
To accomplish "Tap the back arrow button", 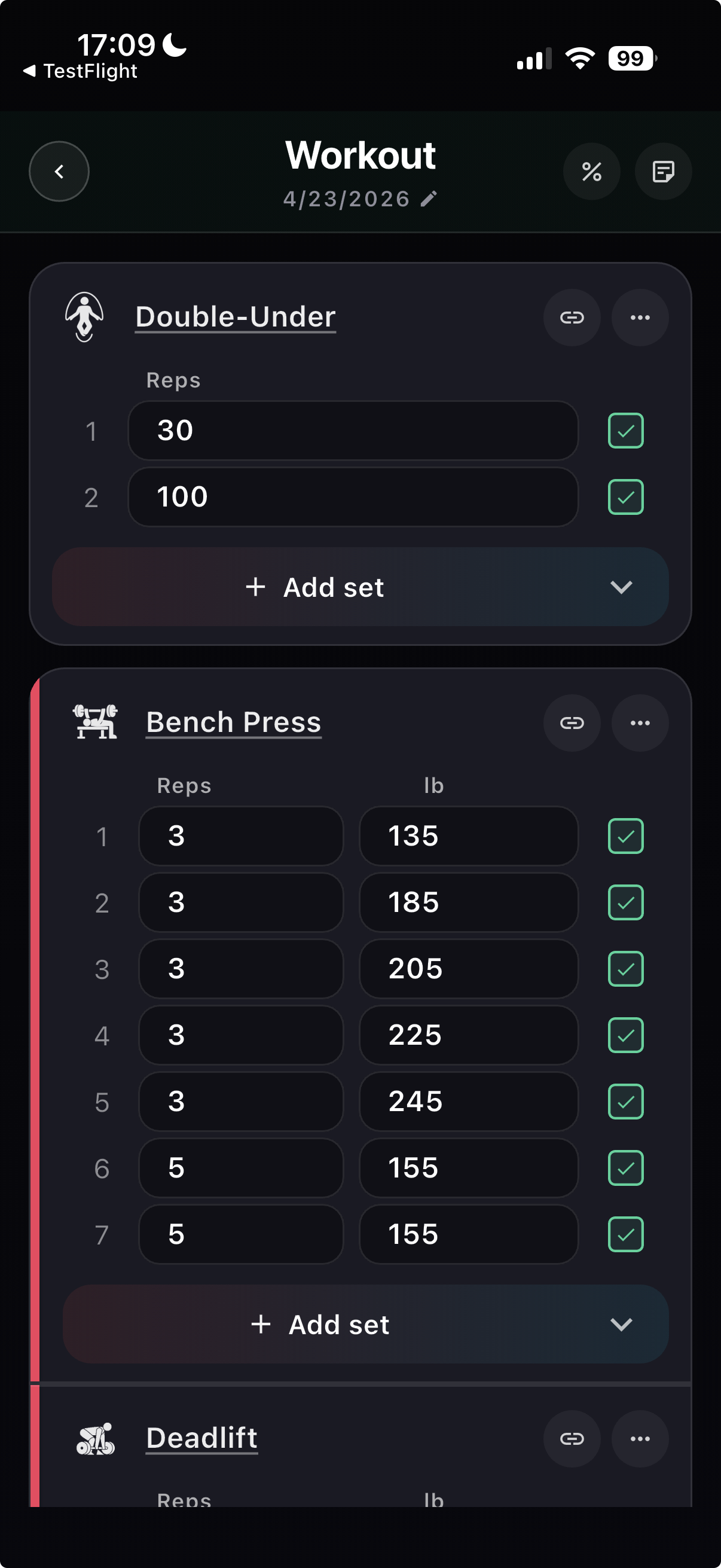I will click(59, 172).
